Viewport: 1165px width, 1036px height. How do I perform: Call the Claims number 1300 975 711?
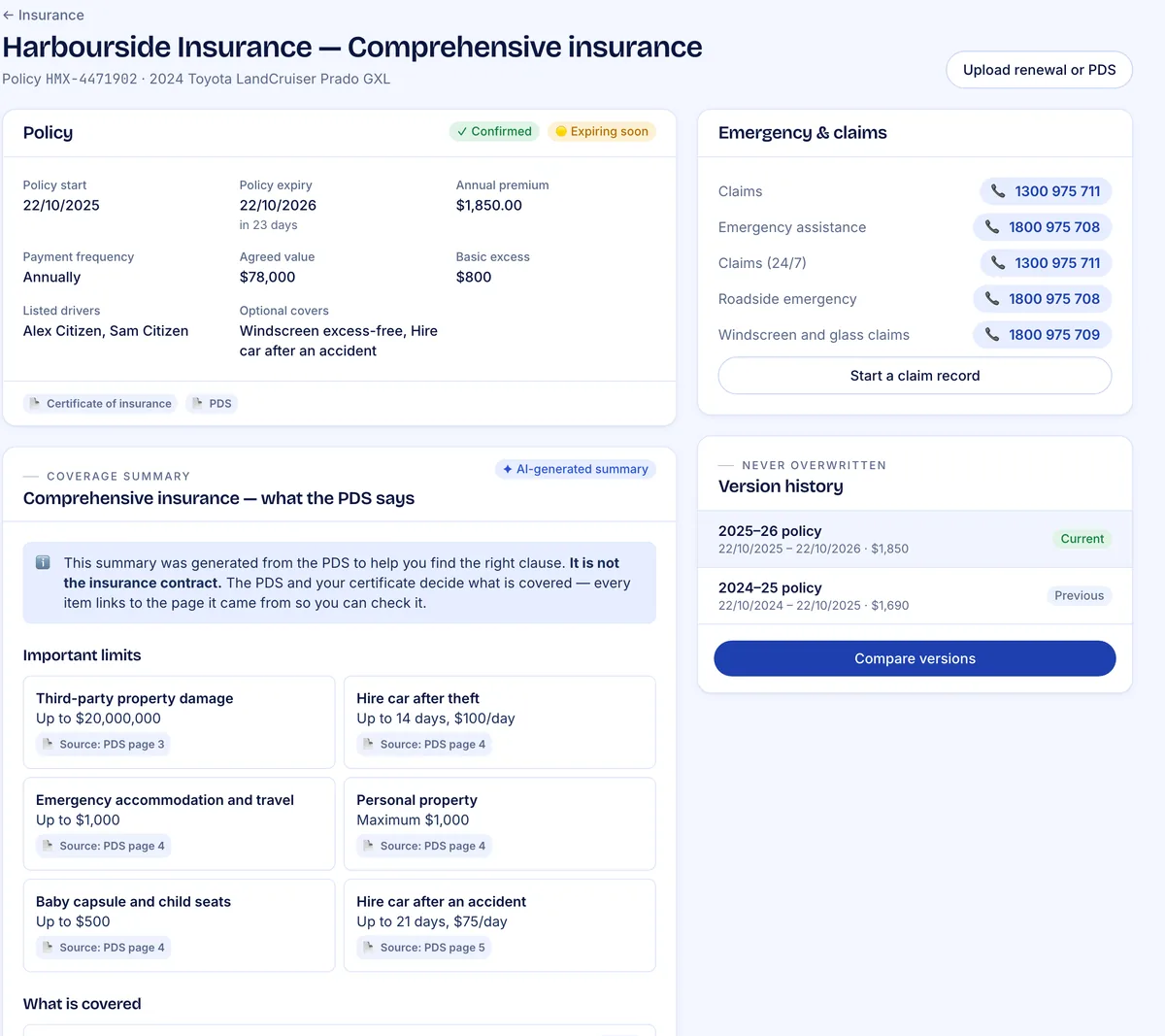tap(1046, 191)
